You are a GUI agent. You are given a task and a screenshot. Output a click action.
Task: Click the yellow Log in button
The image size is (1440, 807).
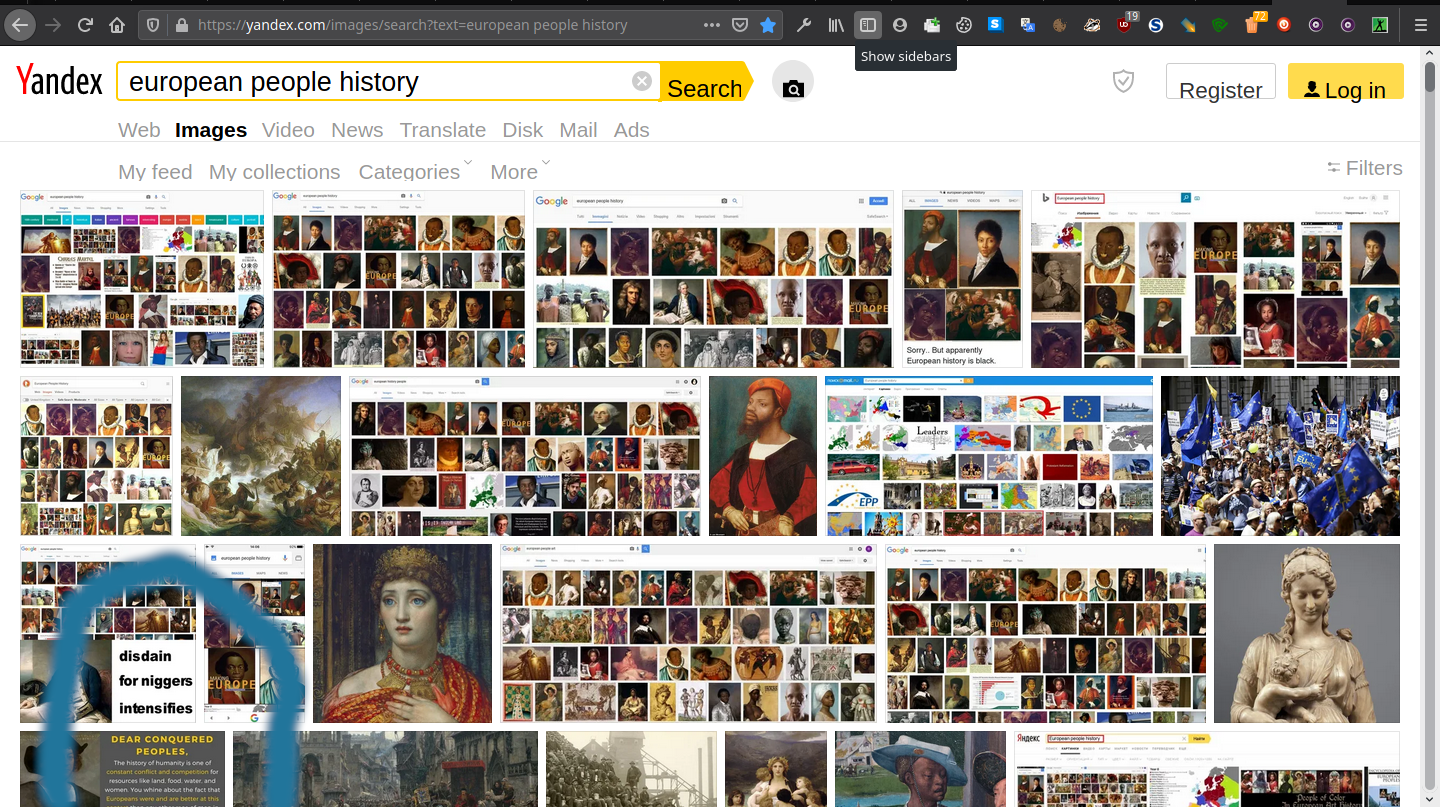1346,82
